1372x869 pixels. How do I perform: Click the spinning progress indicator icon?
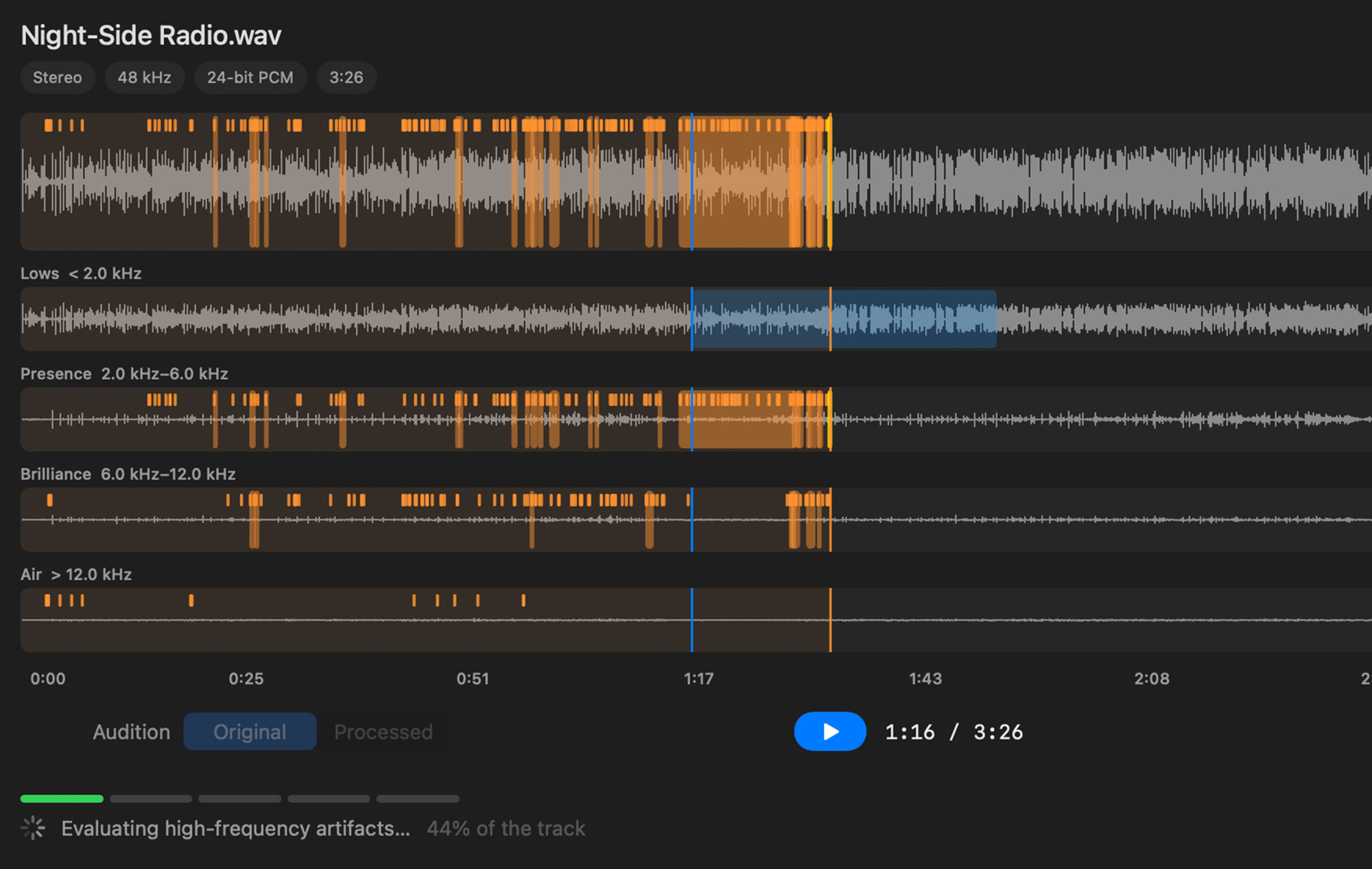(x=33, y=829)
